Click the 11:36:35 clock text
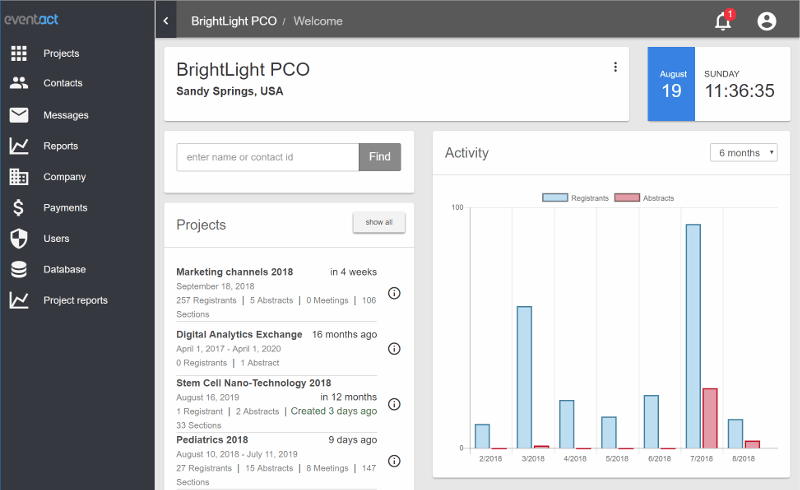 [739, 91]
